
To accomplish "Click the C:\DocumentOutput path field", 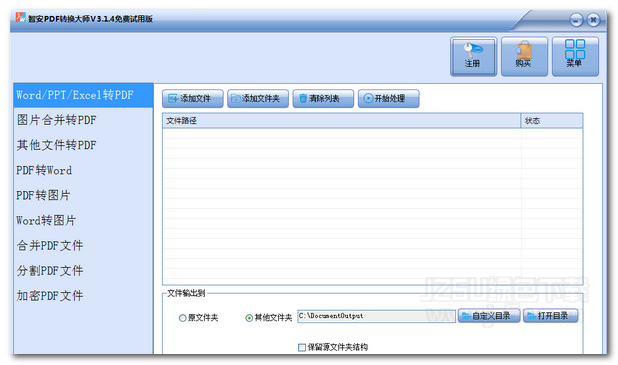I will 376,316.
